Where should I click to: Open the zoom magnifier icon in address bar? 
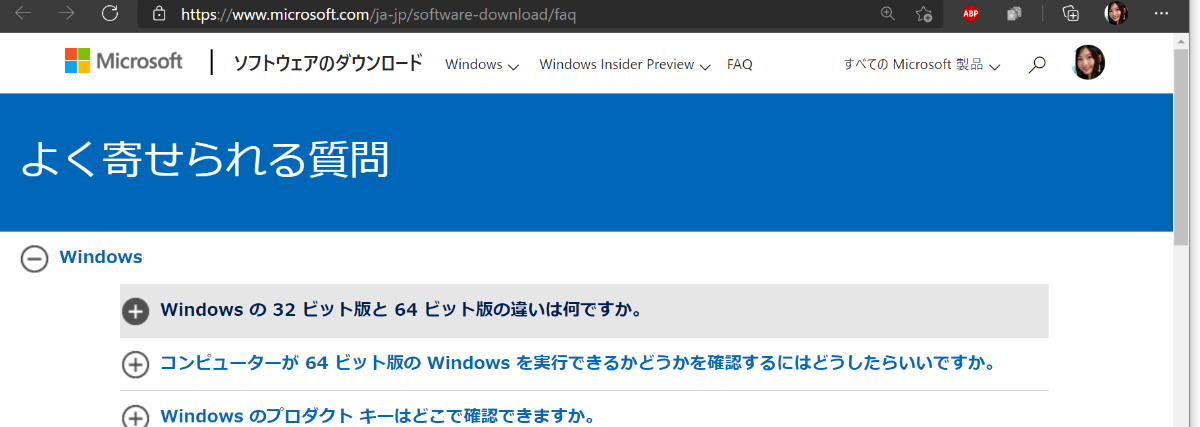pyautogui.click(x=887, y=13)
